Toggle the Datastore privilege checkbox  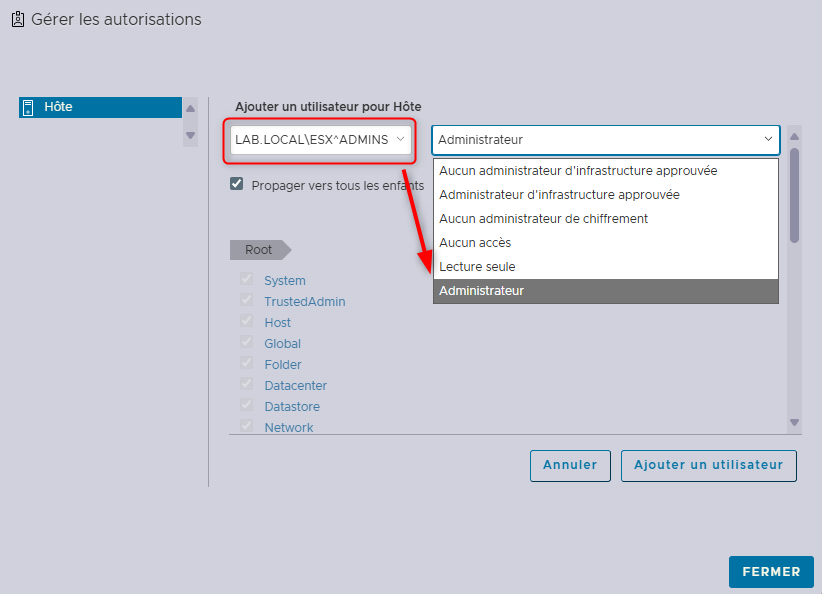tap(246, 406)
